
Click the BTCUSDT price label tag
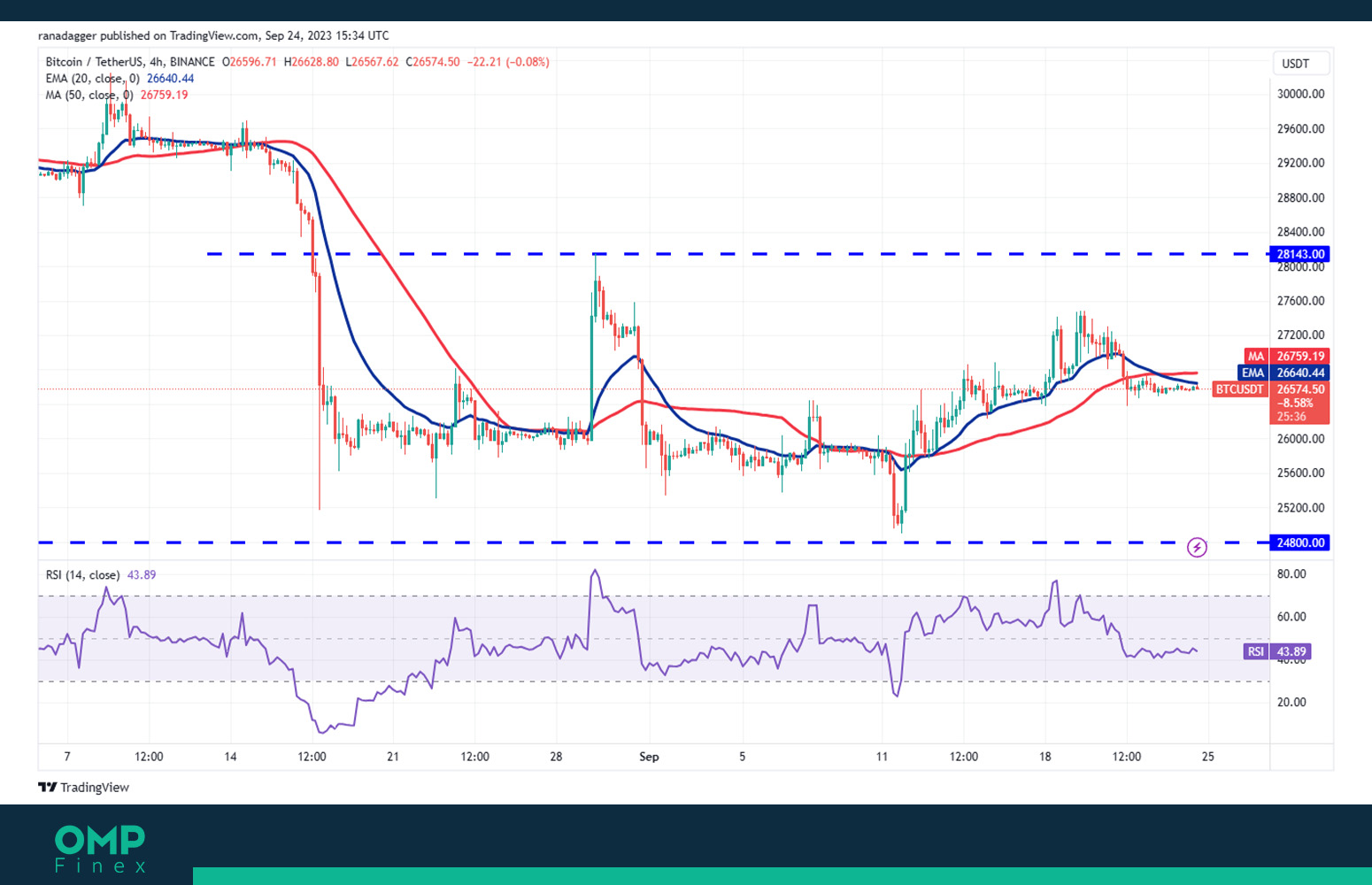pos(1239,389)
